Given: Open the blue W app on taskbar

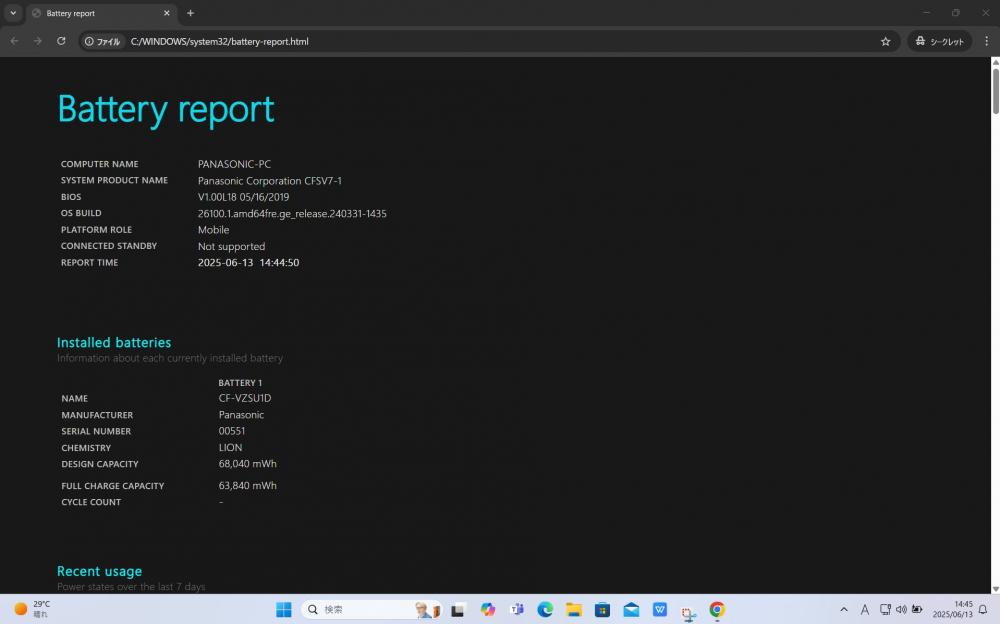Looking at the screenshot, I should (660, 610).
